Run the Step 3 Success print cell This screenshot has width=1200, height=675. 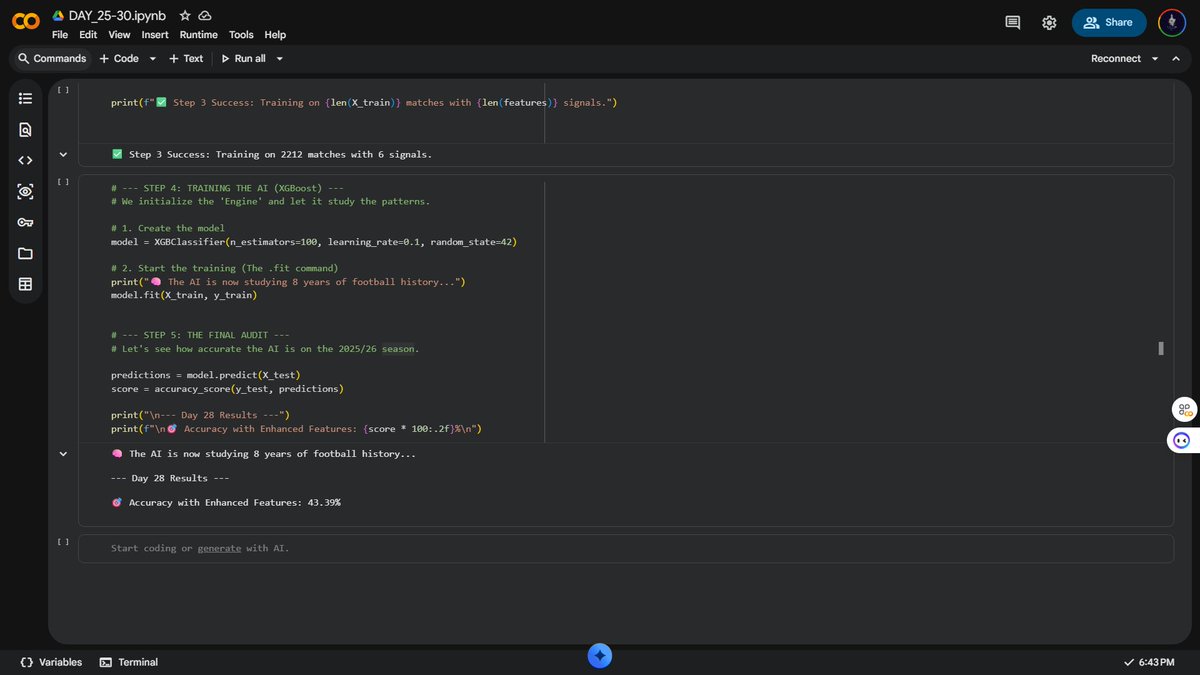click(x=63, y=90)
